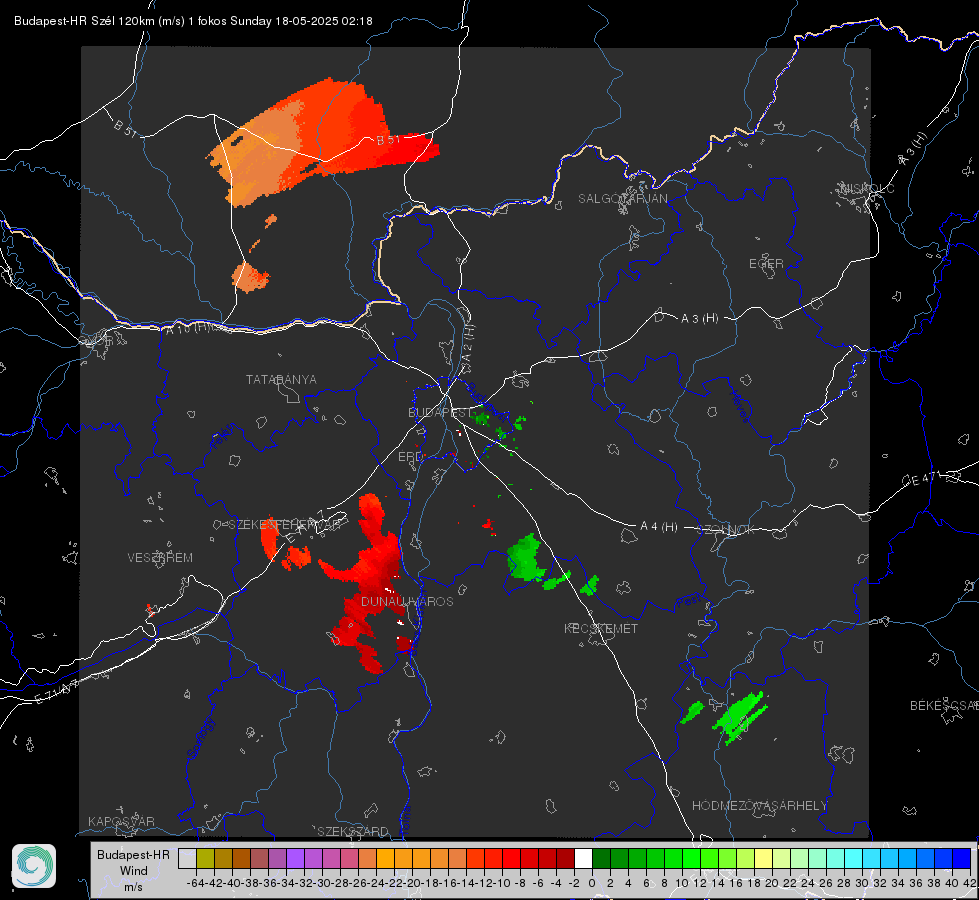The width and height of the screenshot is (979, 900).
Task: Click the B 51 label inside the red echo
Action: click(388, 140)
